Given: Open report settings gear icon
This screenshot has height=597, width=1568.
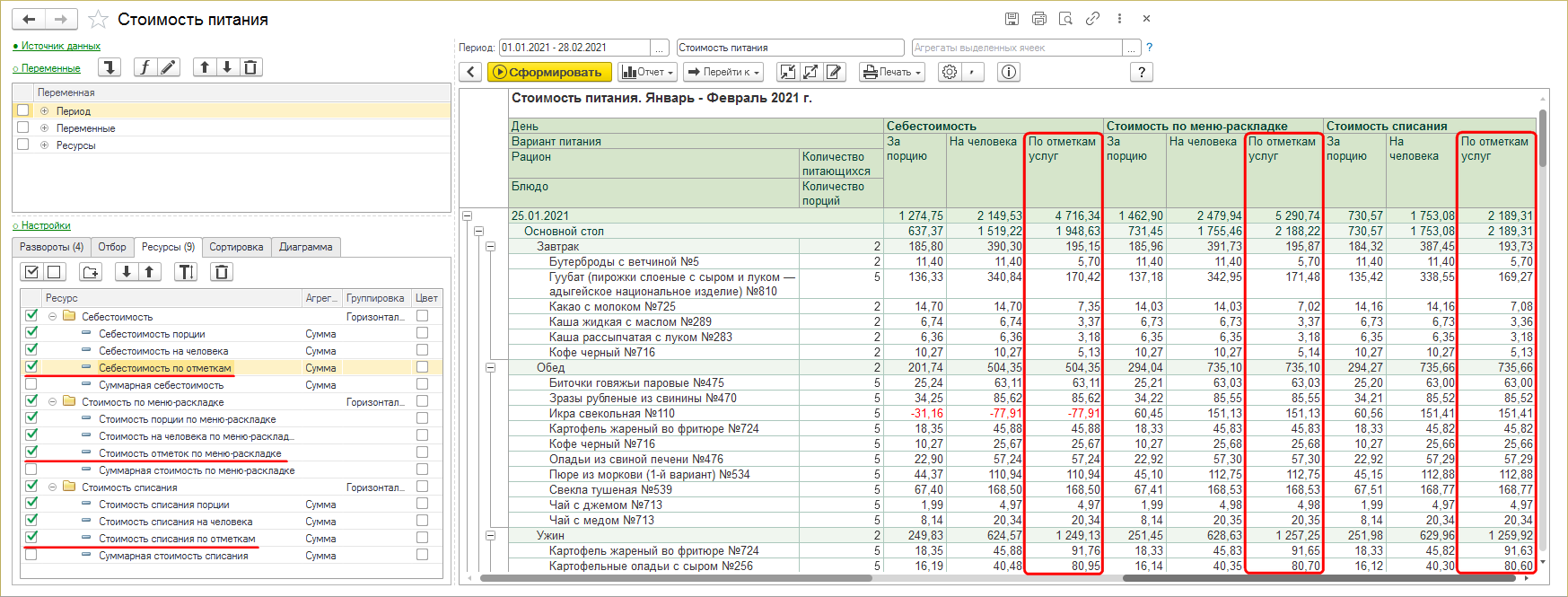Looking at the screenshot, I should point(950,72).
